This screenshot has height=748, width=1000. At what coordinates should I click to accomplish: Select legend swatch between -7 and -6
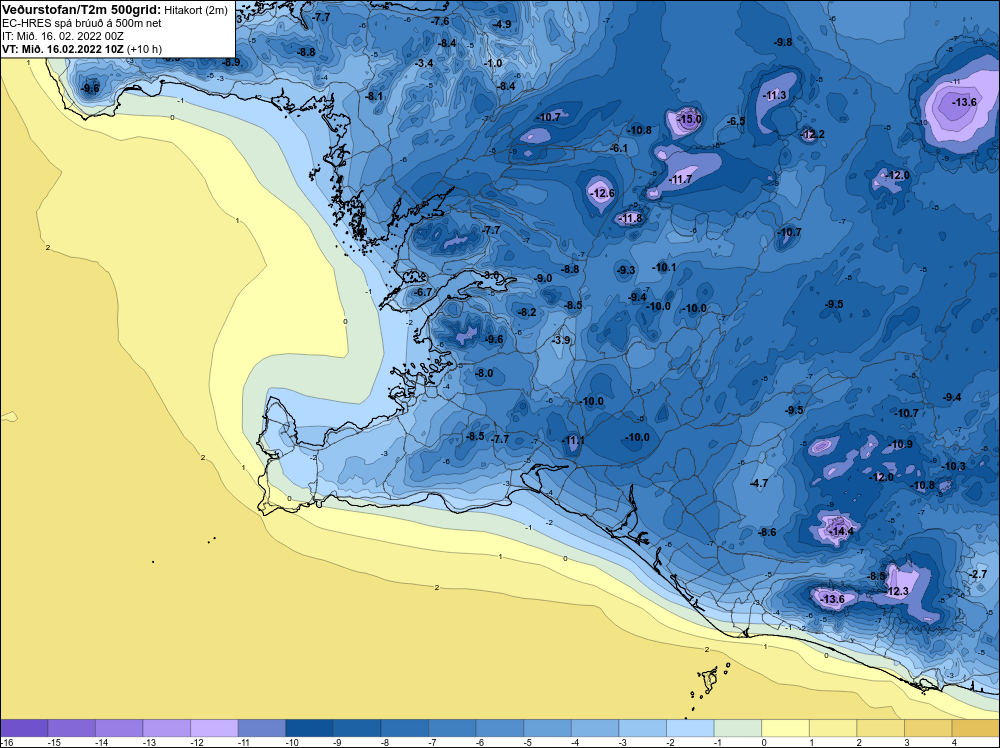coord(452,728)
